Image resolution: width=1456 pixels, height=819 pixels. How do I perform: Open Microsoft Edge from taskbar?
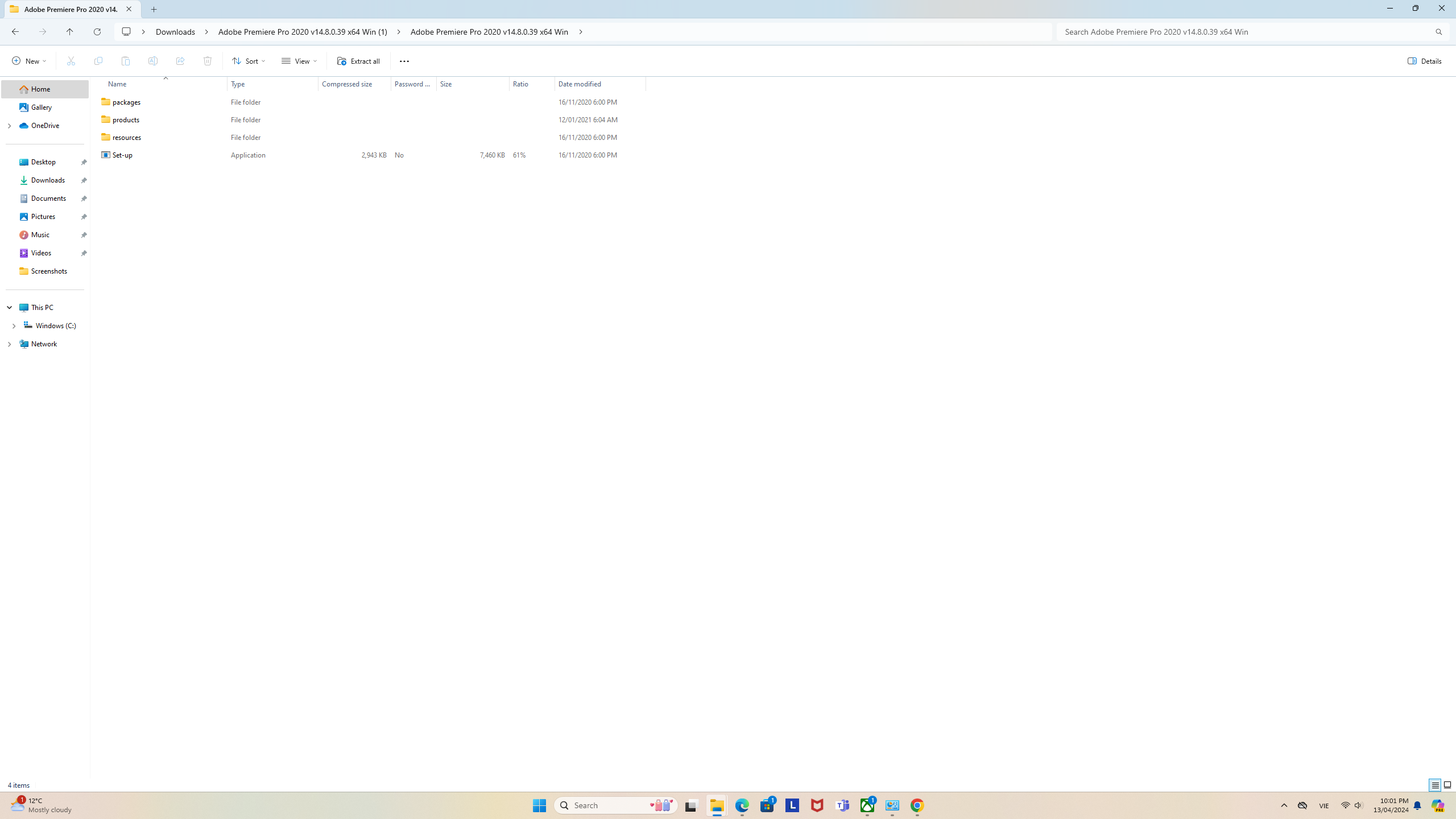pyautogui.click(x=742, y=805)
